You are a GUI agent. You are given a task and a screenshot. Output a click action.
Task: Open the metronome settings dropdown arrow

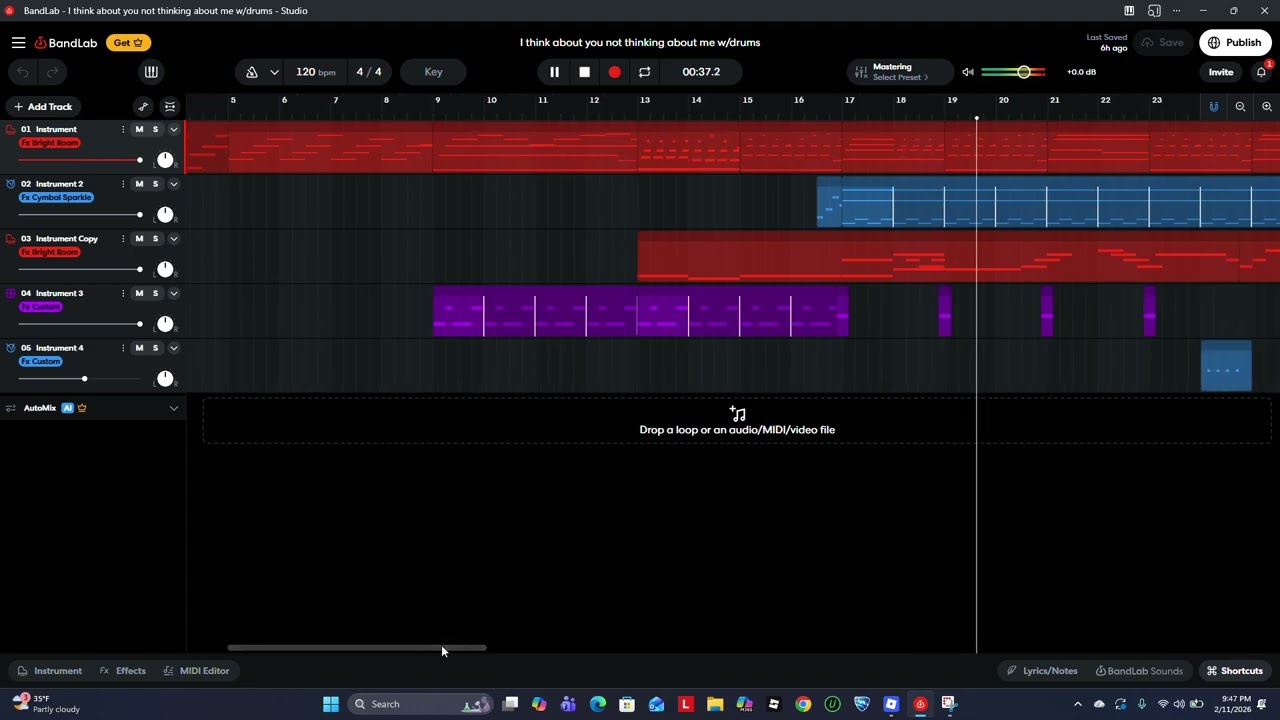click(x=274, y=72)
